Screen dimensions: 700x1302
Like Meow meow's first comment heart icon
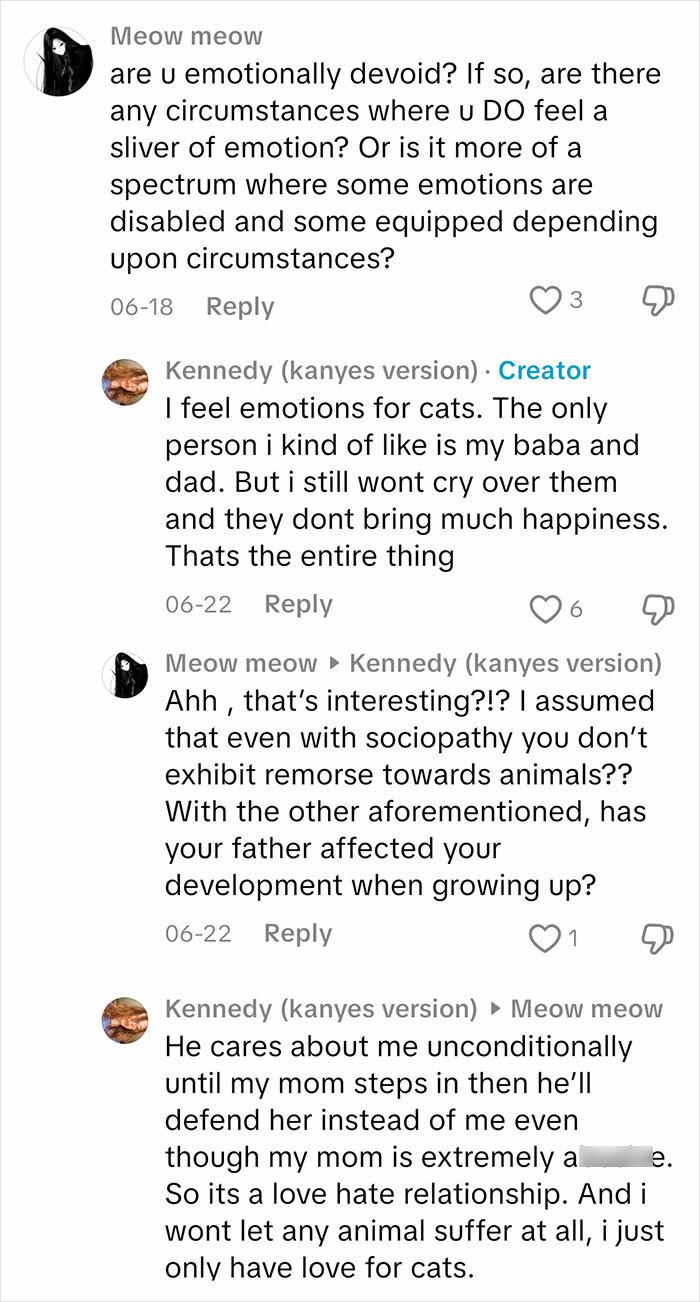pyautogui.click(x=544, y=297)
